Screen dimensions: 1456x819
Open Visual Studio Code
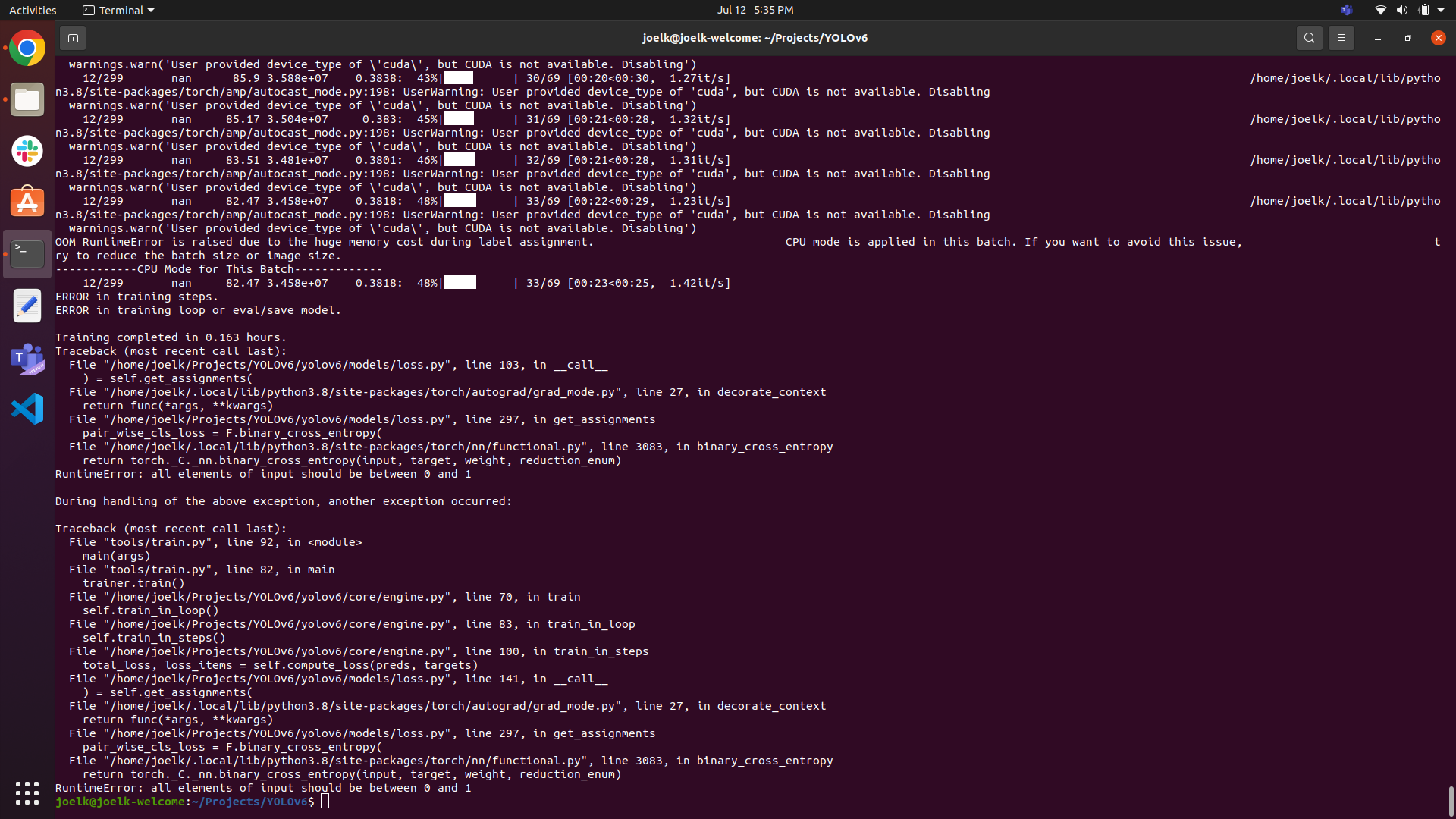coord(27,408)
